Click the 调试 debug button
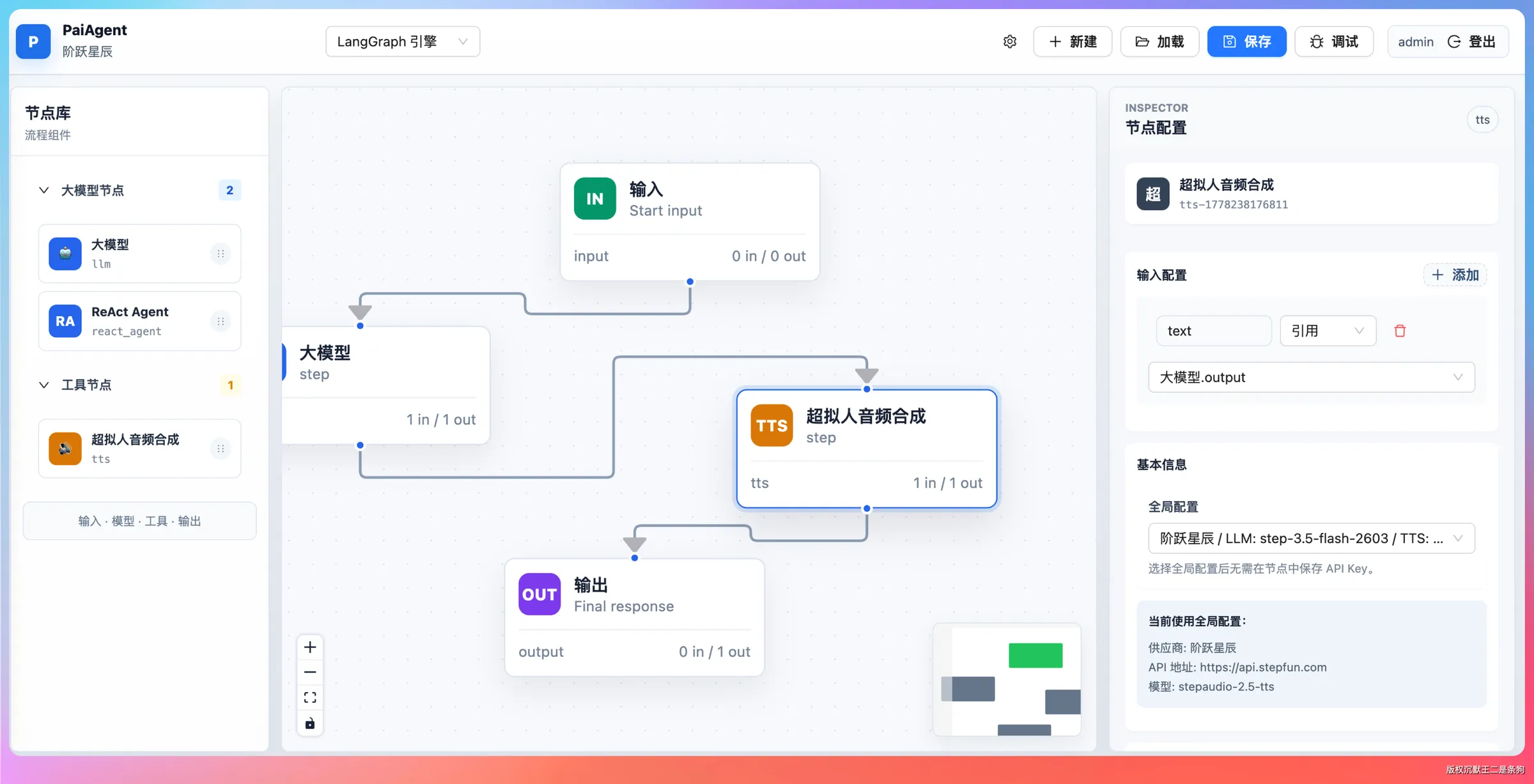This screenshot has width=1534, height=784. pos(1334,42)
